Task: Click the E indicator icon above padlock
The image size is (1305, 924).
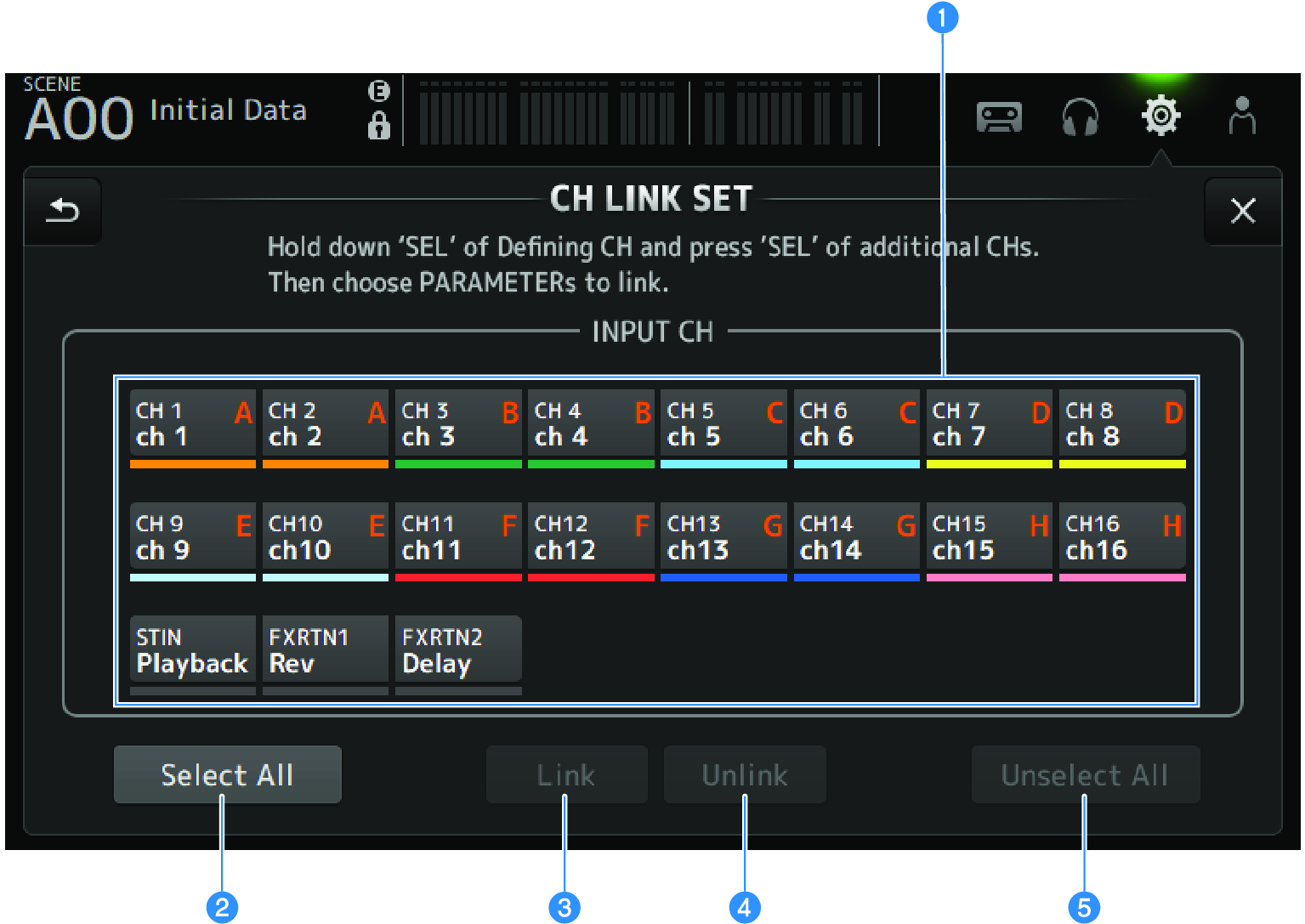Action: (x=378, y=91)
